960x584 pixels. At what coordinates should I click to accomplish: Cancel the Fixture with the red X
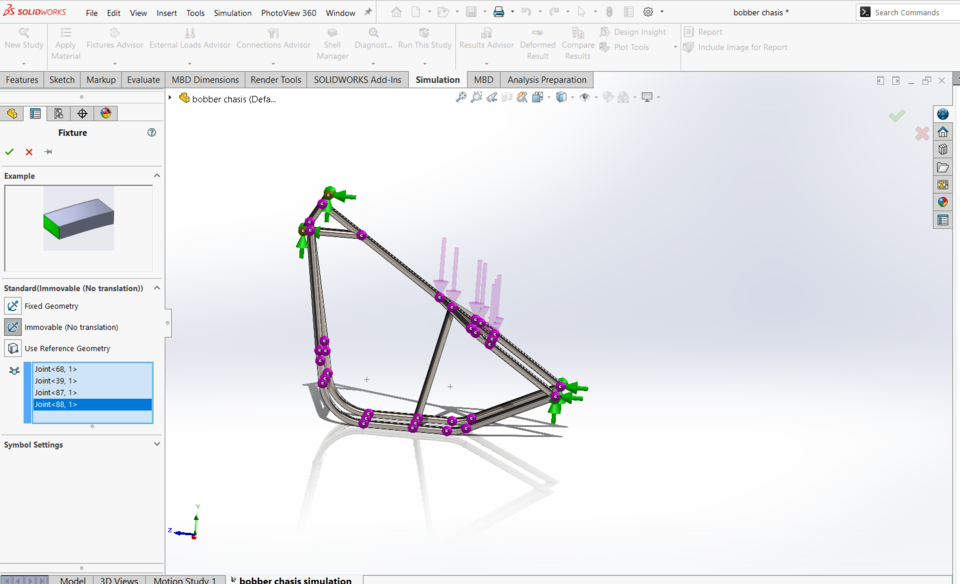(27, 152)
